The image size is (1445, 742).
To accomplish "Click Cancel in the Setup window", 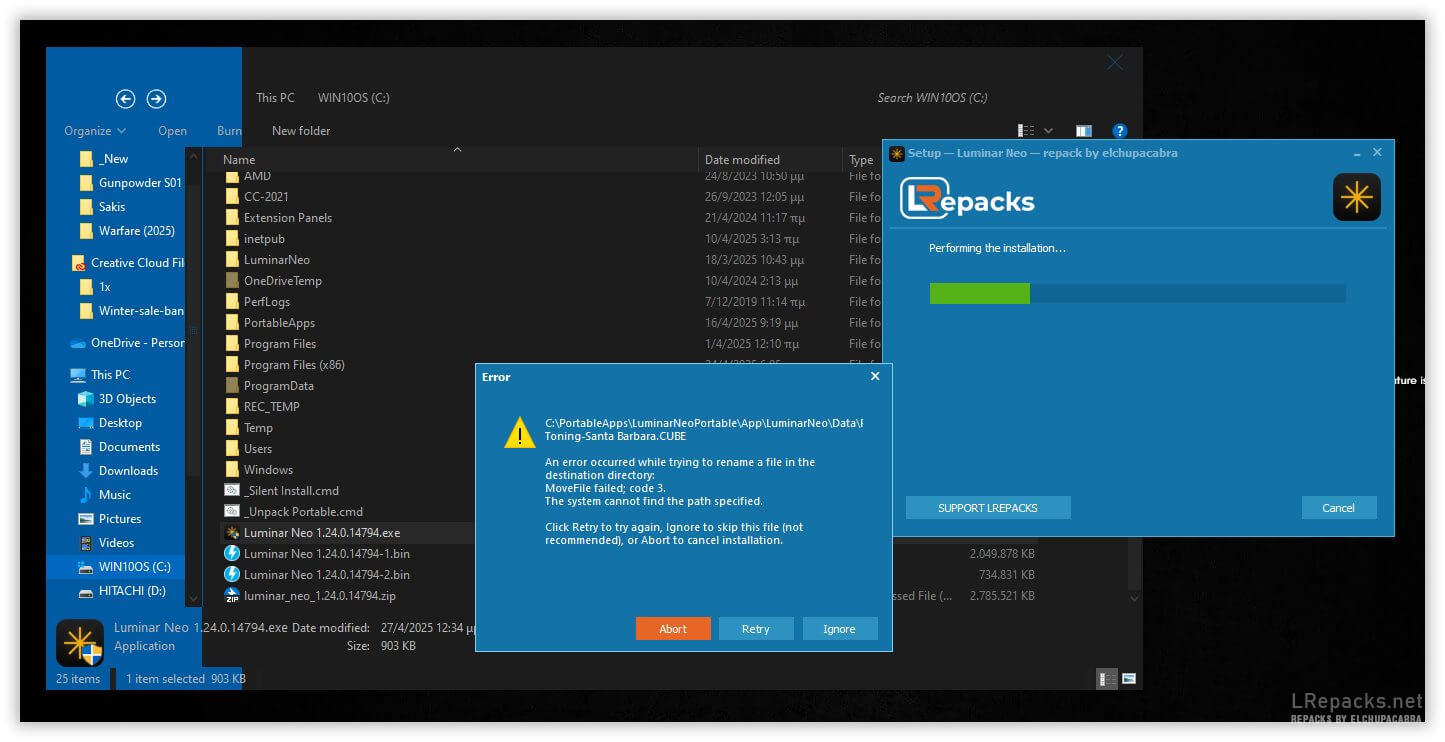I will (1339, 508).
